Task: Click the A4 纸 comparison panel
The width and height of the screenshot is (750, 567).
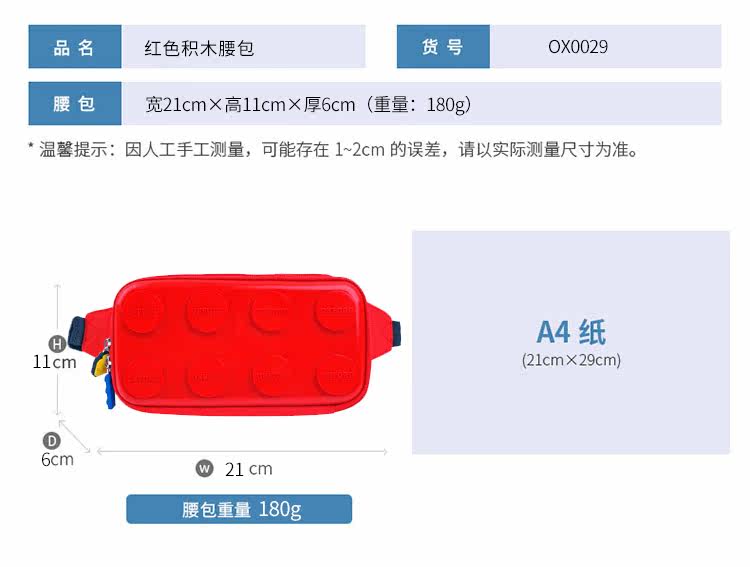Action: pos(571,342)
